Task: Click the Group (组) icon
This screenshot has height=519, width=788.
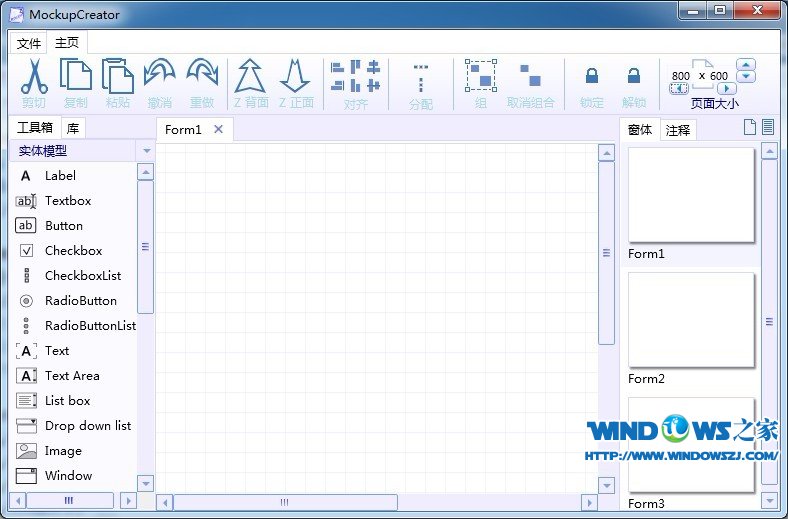Action: pos(480,76)
